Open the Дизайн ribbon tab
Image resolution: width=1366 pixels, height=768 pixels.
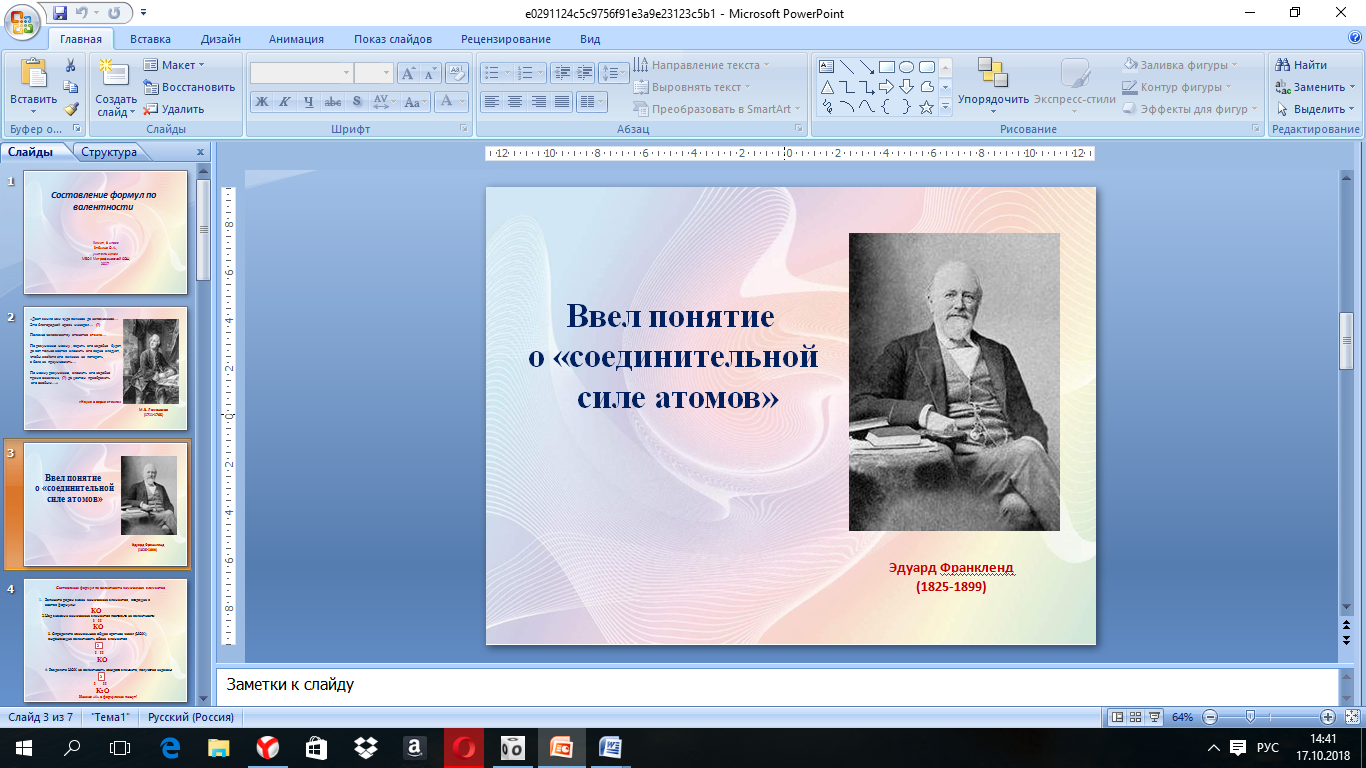220,39
